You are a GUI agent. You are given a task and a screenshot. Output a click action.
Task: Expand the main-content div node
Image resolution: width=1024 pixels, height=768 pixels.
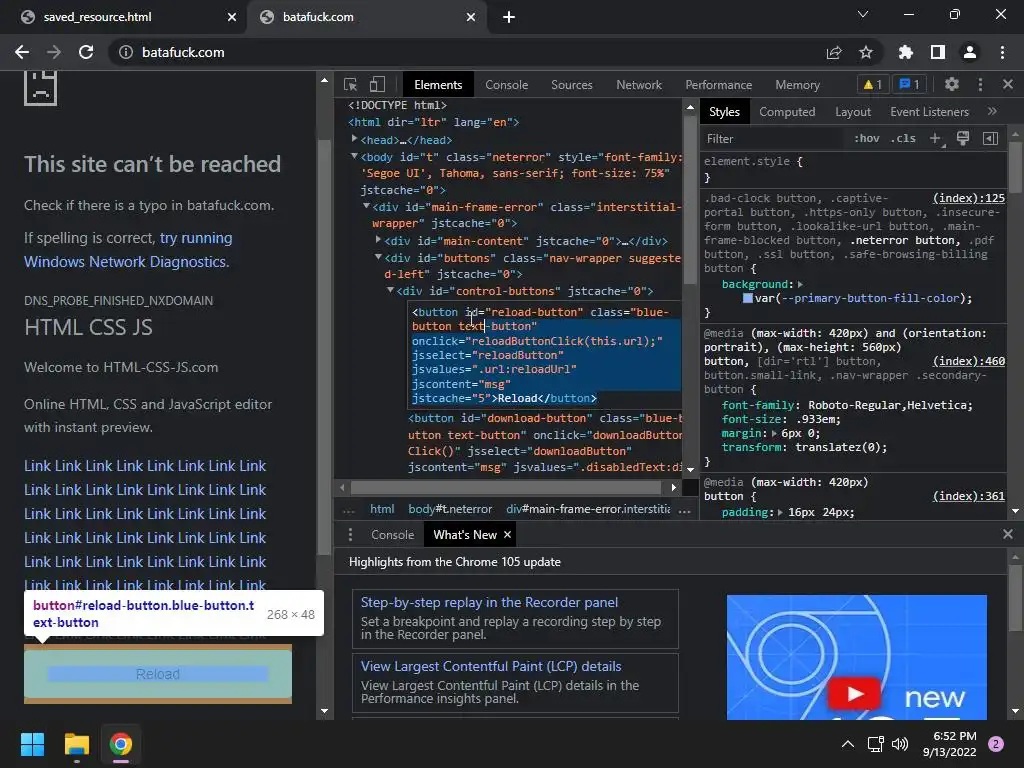(x=378, y=240)
